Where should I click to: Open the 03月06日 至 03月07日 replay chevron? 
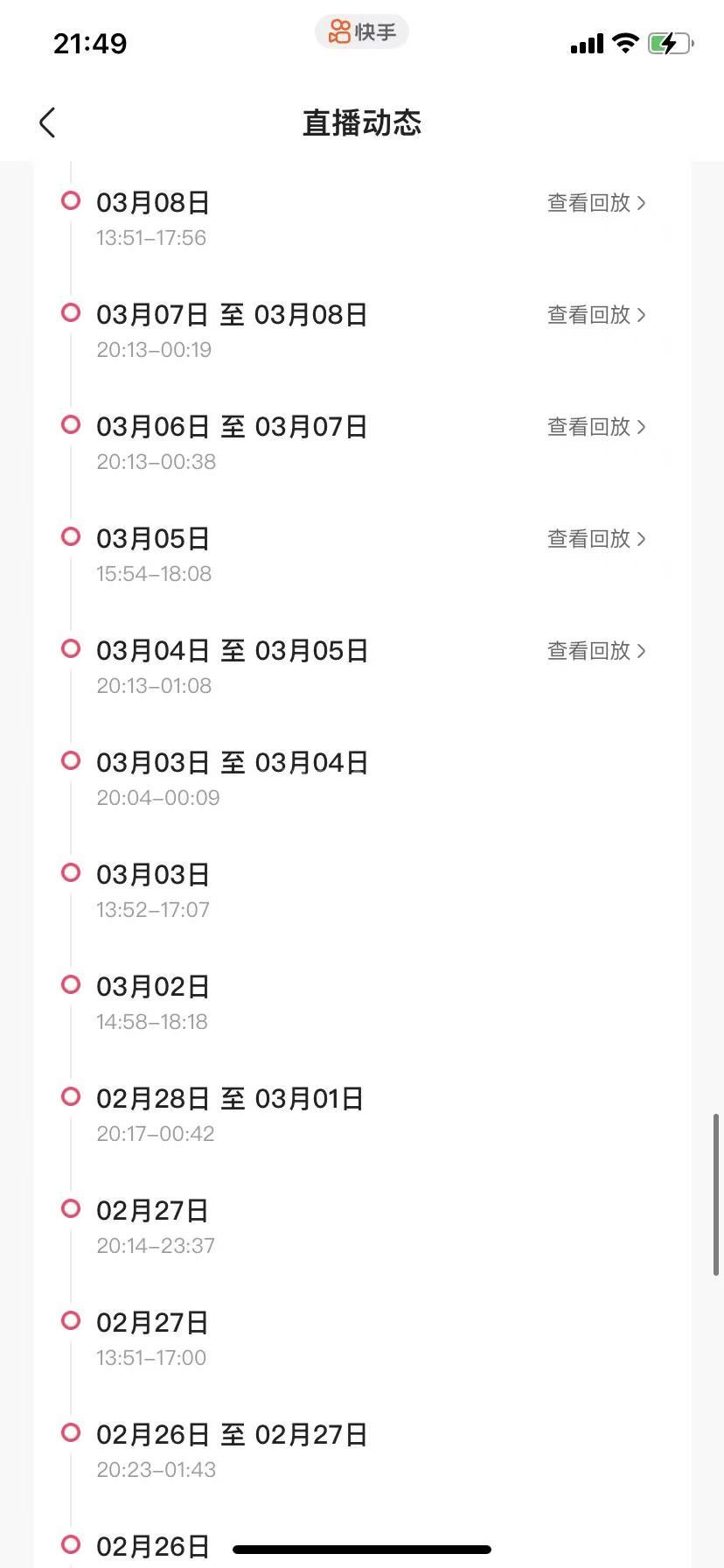(642, 427)
